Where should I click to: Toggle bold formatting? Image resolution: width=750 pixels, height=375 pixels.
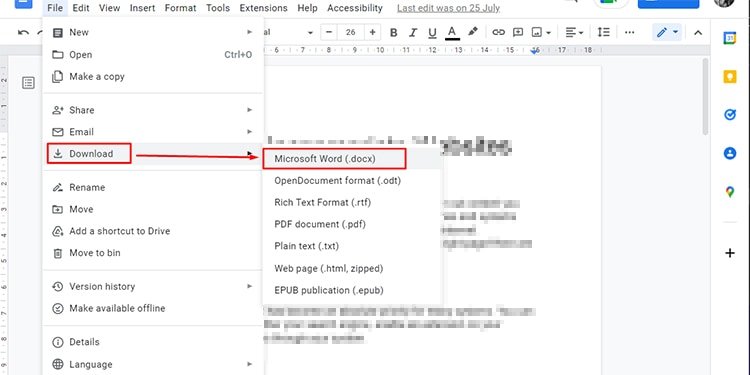tap(394, 33)
